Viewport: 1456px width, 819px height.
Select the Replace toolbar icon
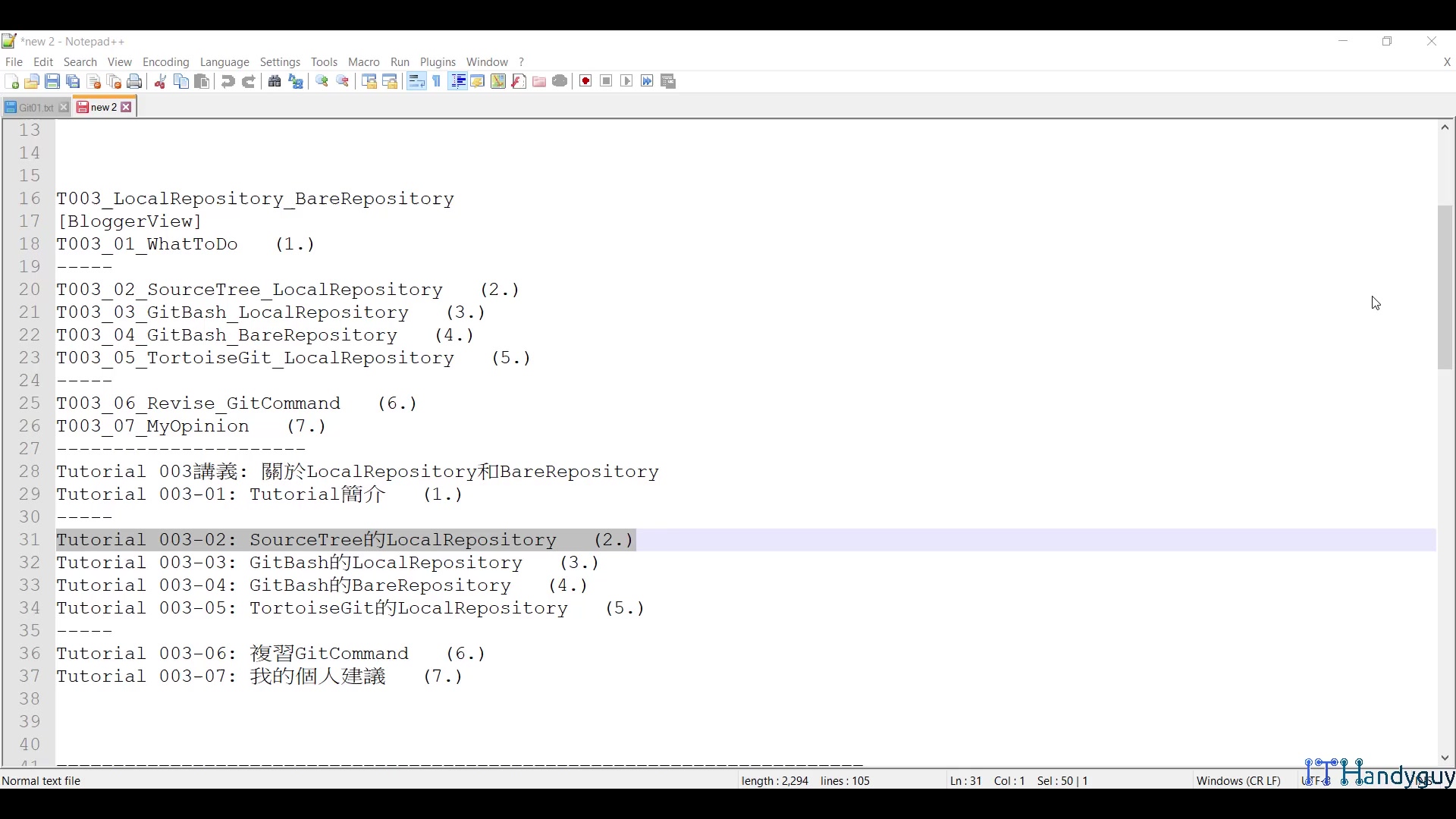pos(295,81)
